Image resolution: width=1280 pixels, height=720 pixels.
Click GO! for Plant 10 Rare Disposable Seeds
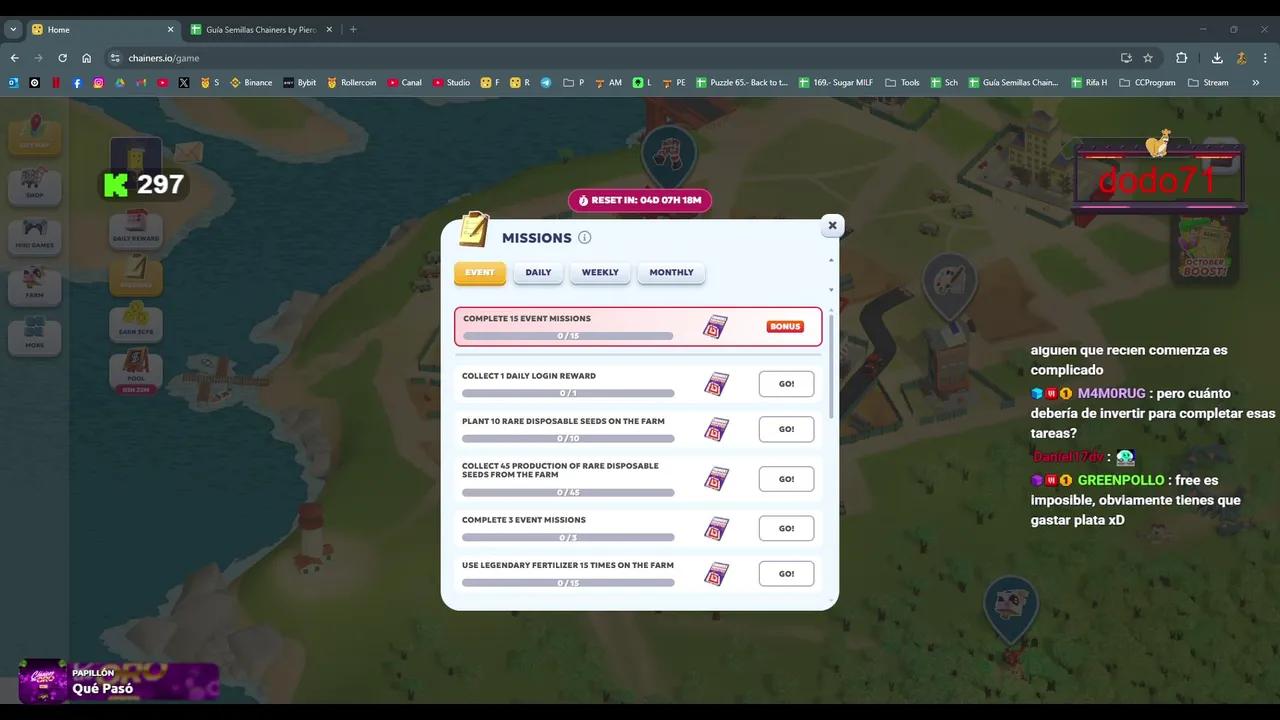(786, 429)
